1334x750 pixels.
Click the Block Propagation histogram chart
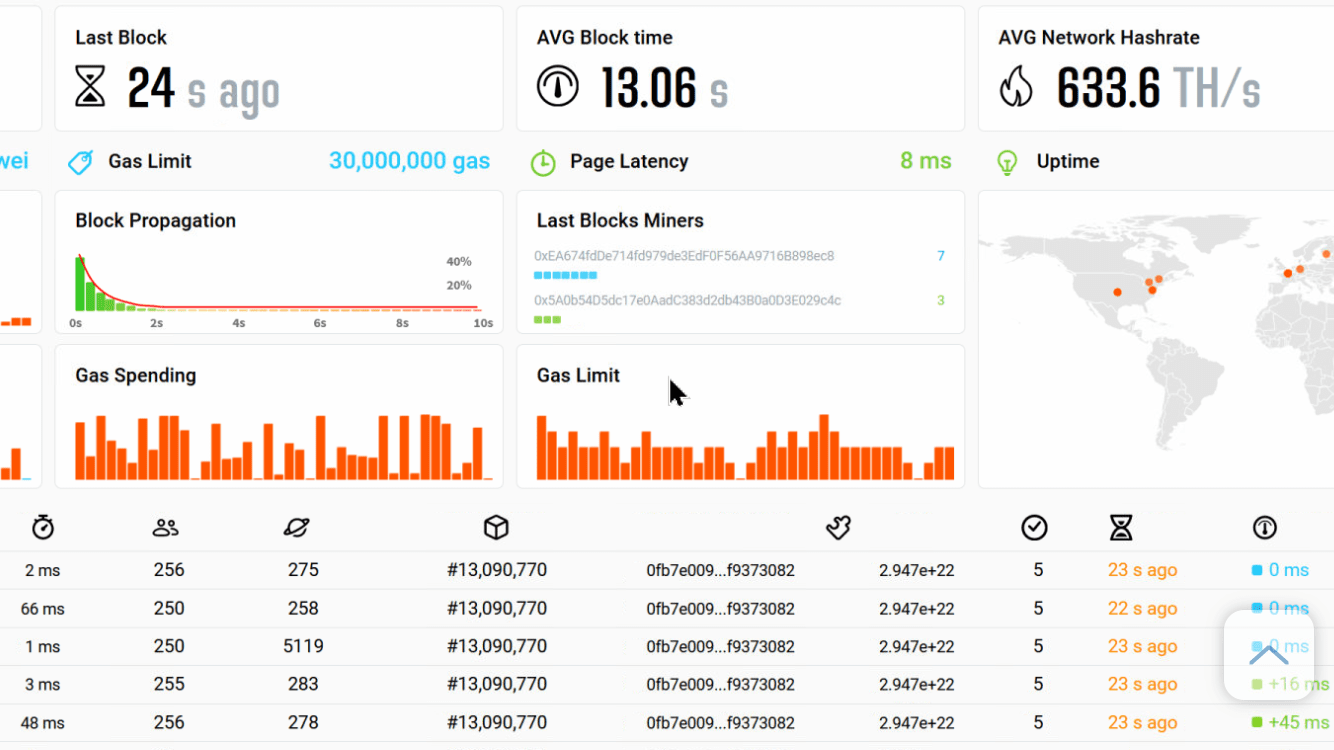[x=279, y=284]
